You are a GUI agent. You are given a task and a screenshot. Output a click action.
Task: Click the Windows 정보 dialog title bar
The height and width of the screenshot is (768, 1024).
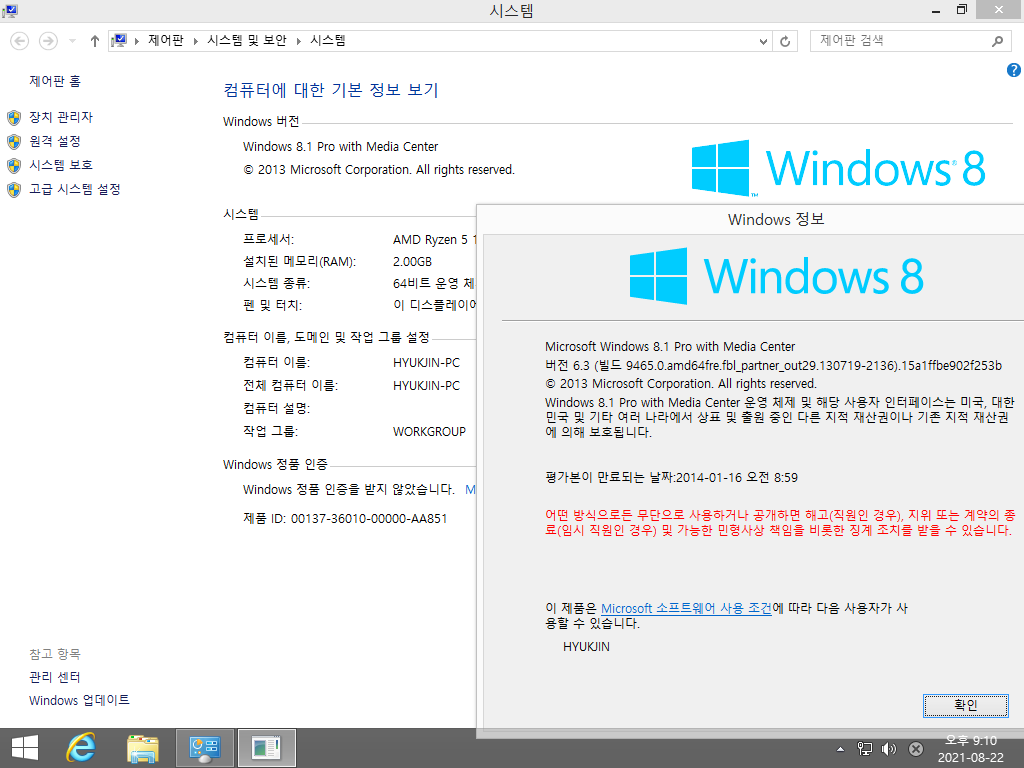tap(751, 219)
